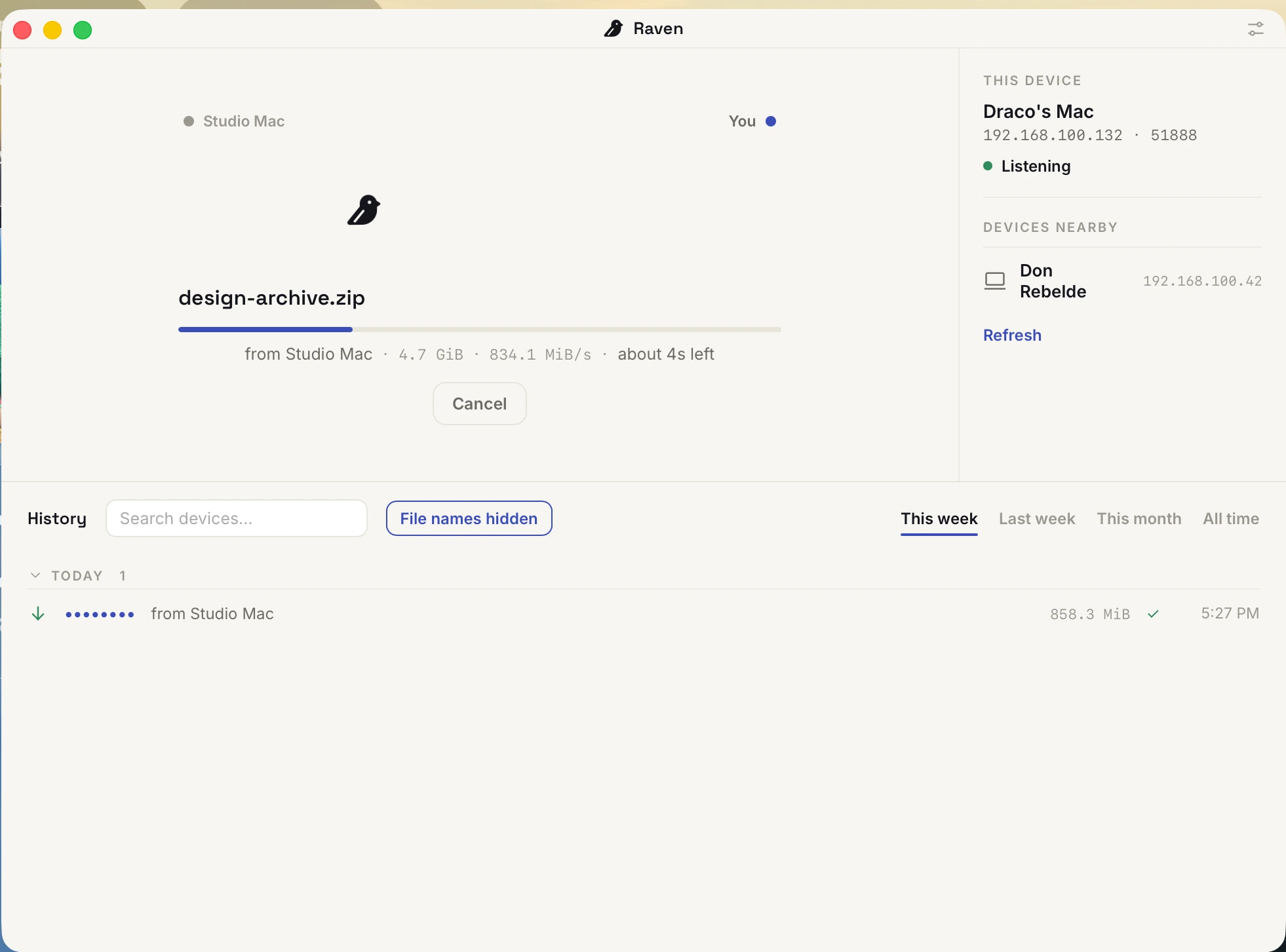Click the Draco's Mac device name
The height and width of the screenshot is (952, 1286).
point(1038,111)
